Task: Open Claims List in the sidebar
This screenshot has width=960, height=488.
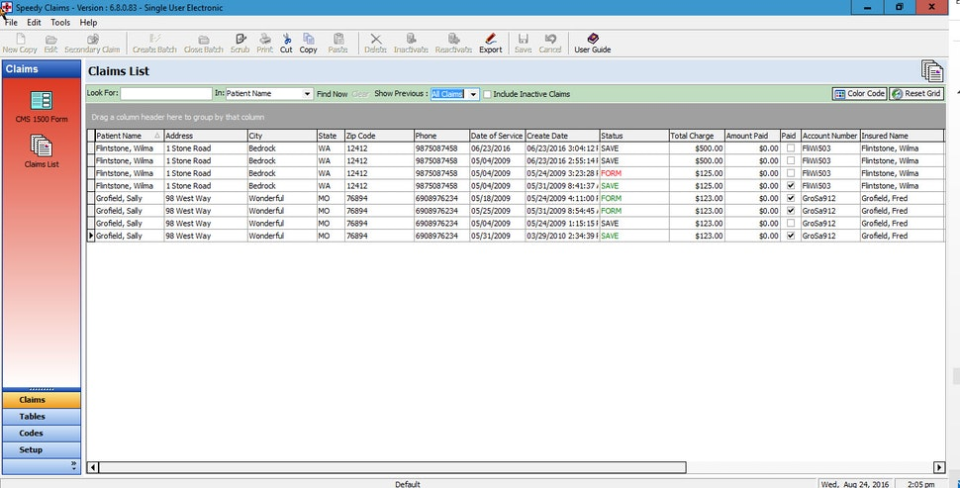Action: (x=42, y=151)
